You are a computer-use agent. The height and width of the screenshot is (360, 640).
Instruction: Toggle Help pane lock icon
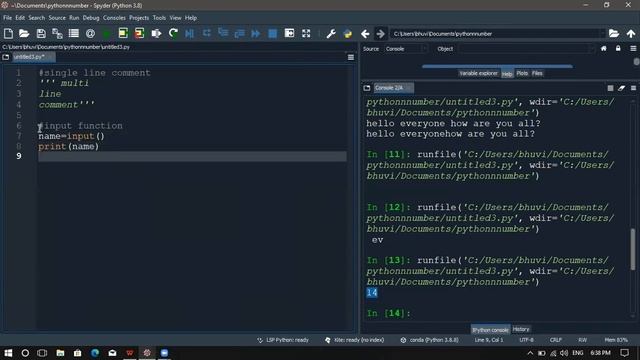[618, 49]
